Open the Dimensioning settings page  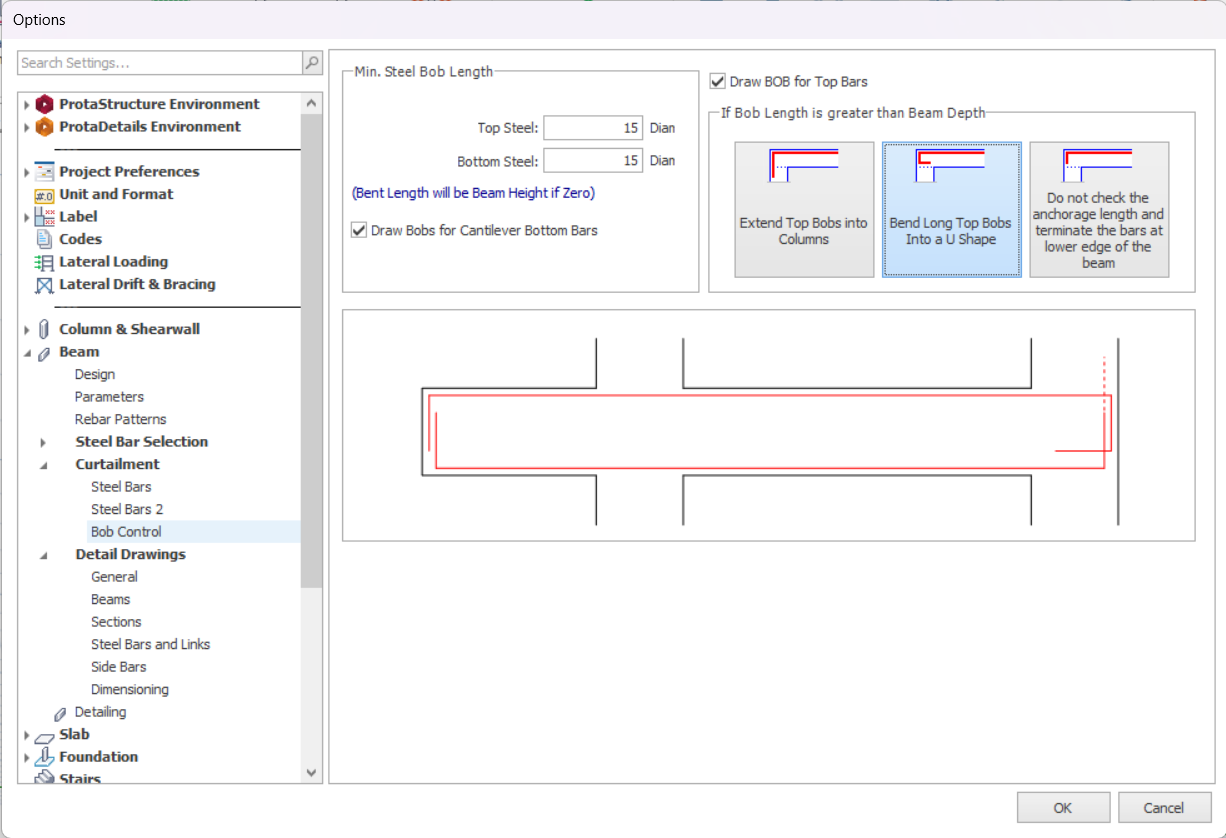129,689
